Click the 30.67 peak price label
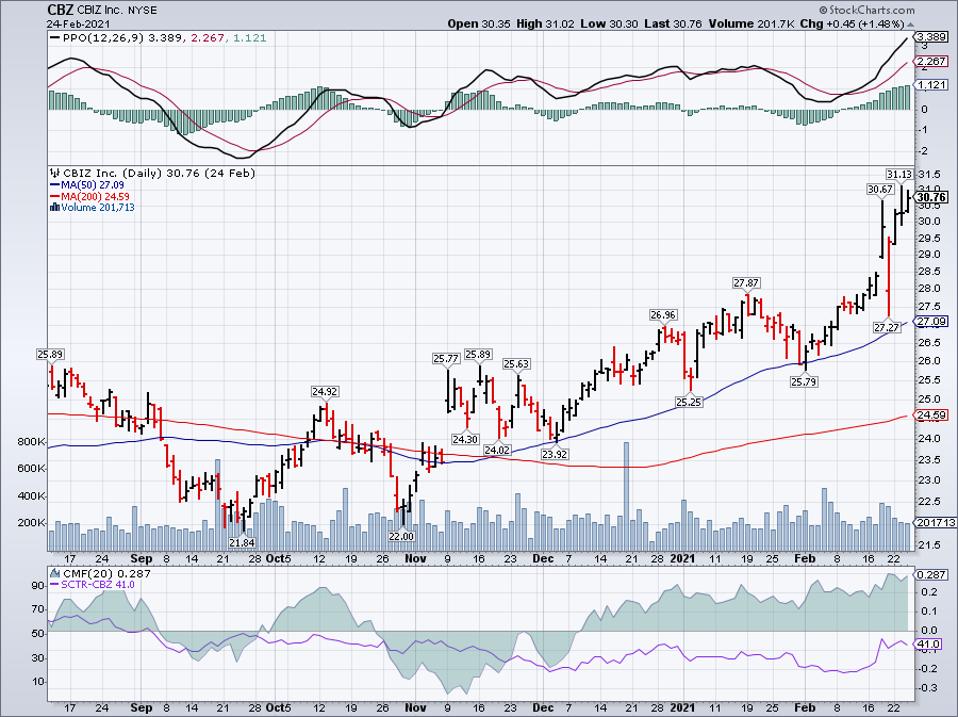Viewport: 958px width, 717px height. tap(880, 189)
